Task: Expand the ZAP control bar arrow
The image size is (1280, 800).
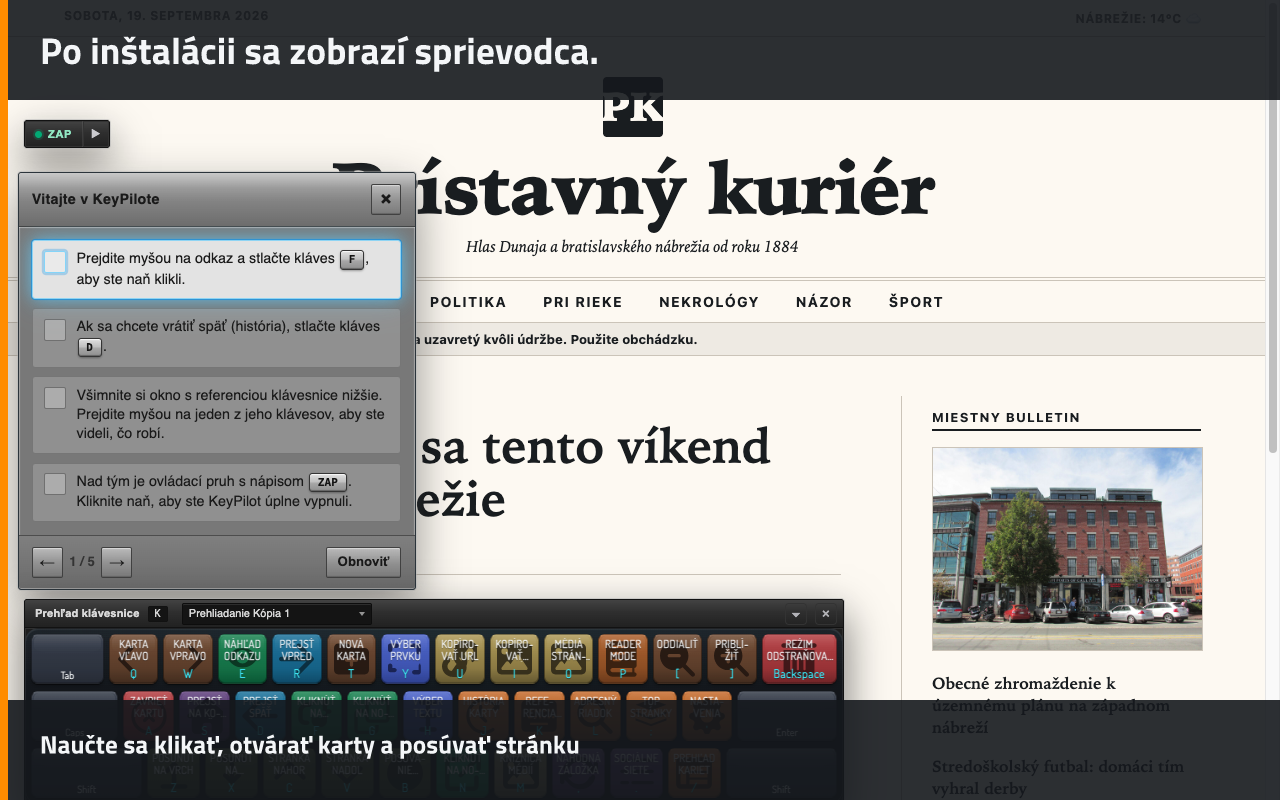Action: (96, 134)
